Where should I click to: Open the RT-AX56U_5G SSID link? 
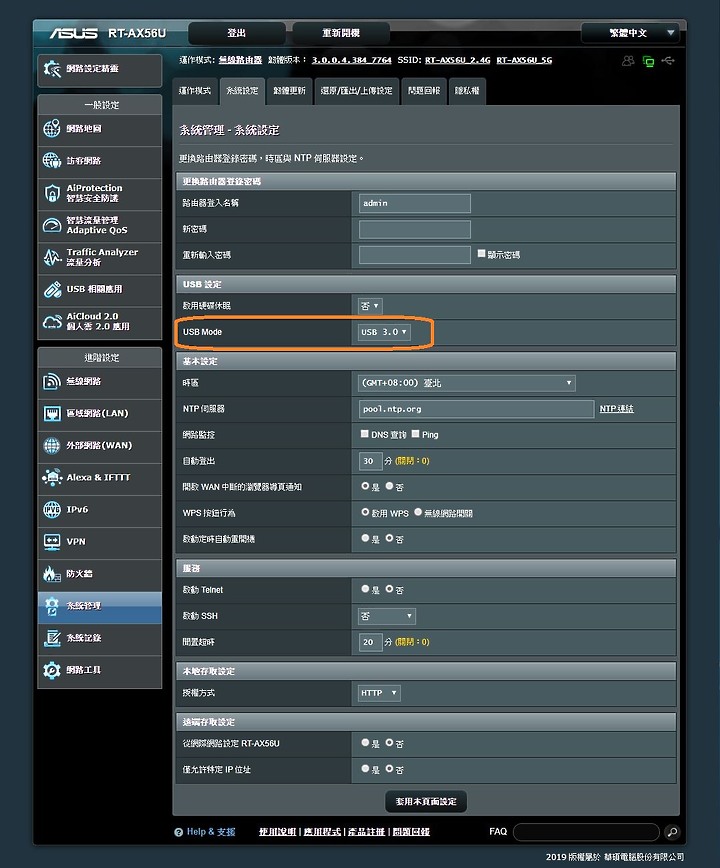tap(524, 60)
